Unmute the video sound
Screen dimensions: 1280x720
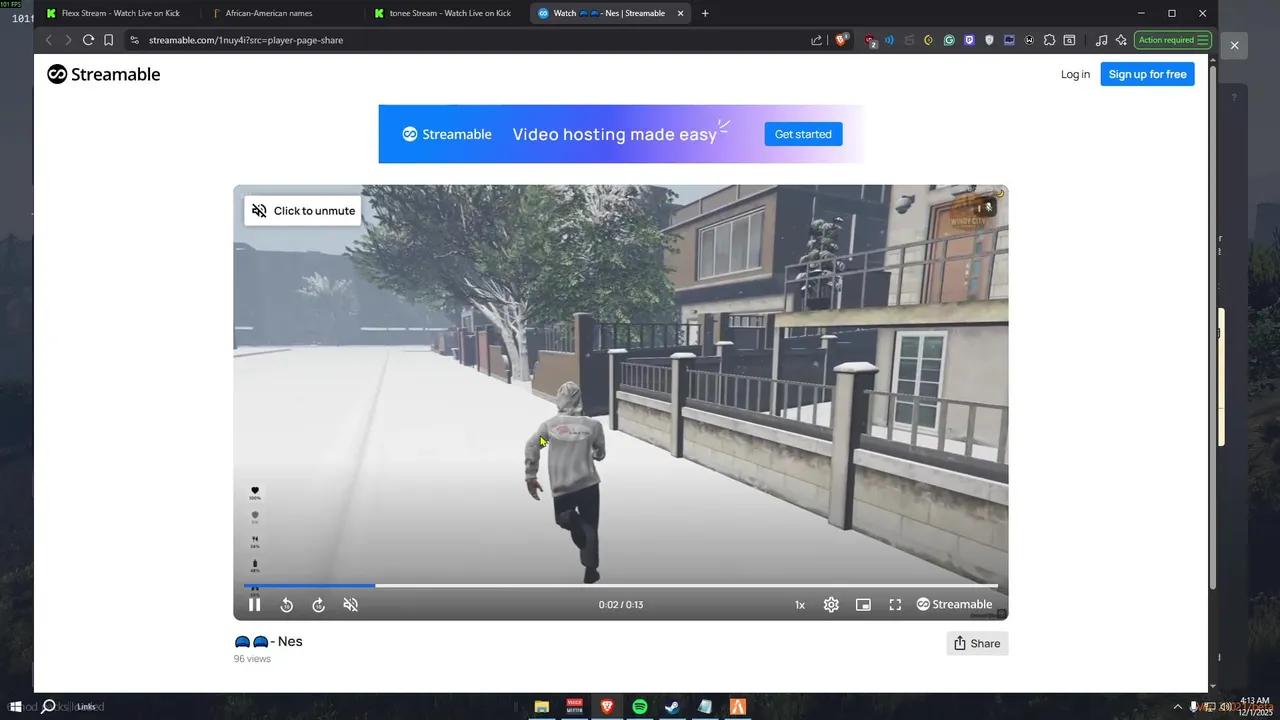[x=351, y=604]
